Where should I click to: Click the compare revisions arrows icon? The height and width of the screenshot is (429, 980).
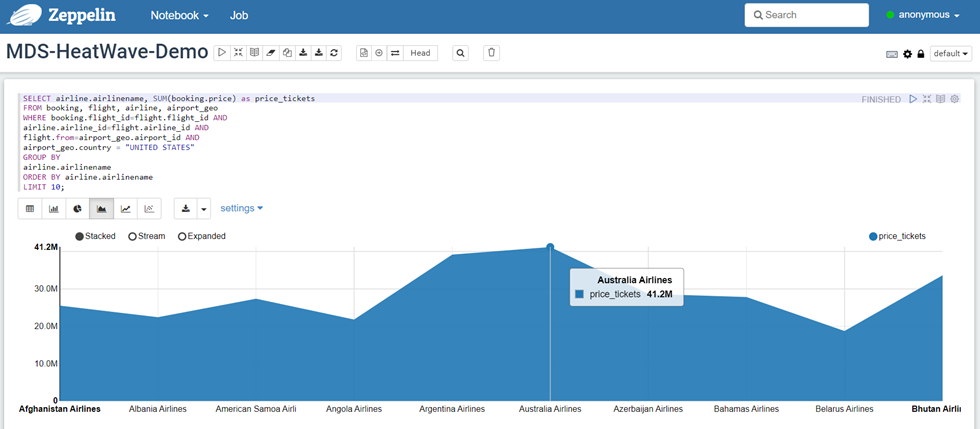point(395,53)
